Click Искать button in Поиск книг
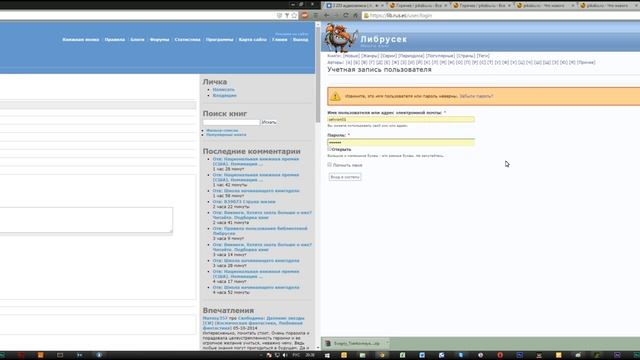Viewport: 640px width, 360px height. [269, 122]
